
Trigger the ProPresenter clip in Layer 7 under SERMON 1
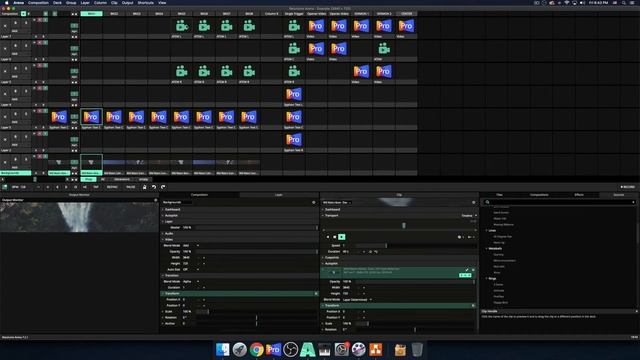click(361, 26)
